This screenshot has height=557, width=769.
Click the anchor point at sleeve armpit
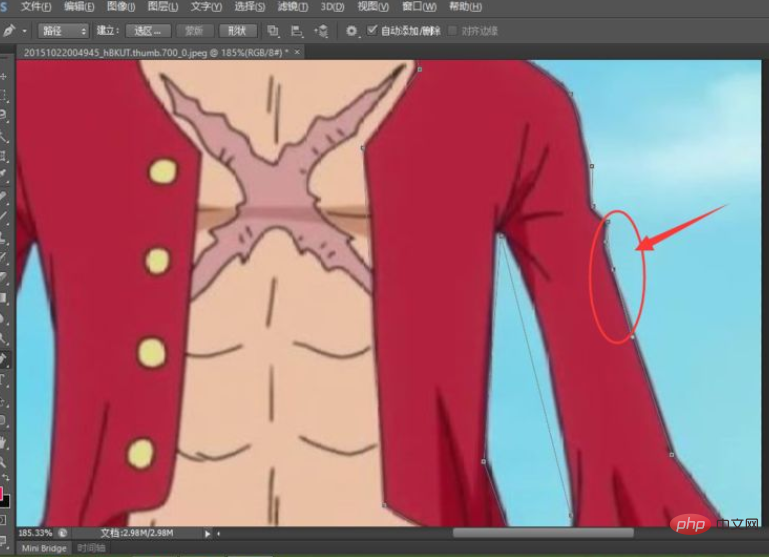click(502, 236)
